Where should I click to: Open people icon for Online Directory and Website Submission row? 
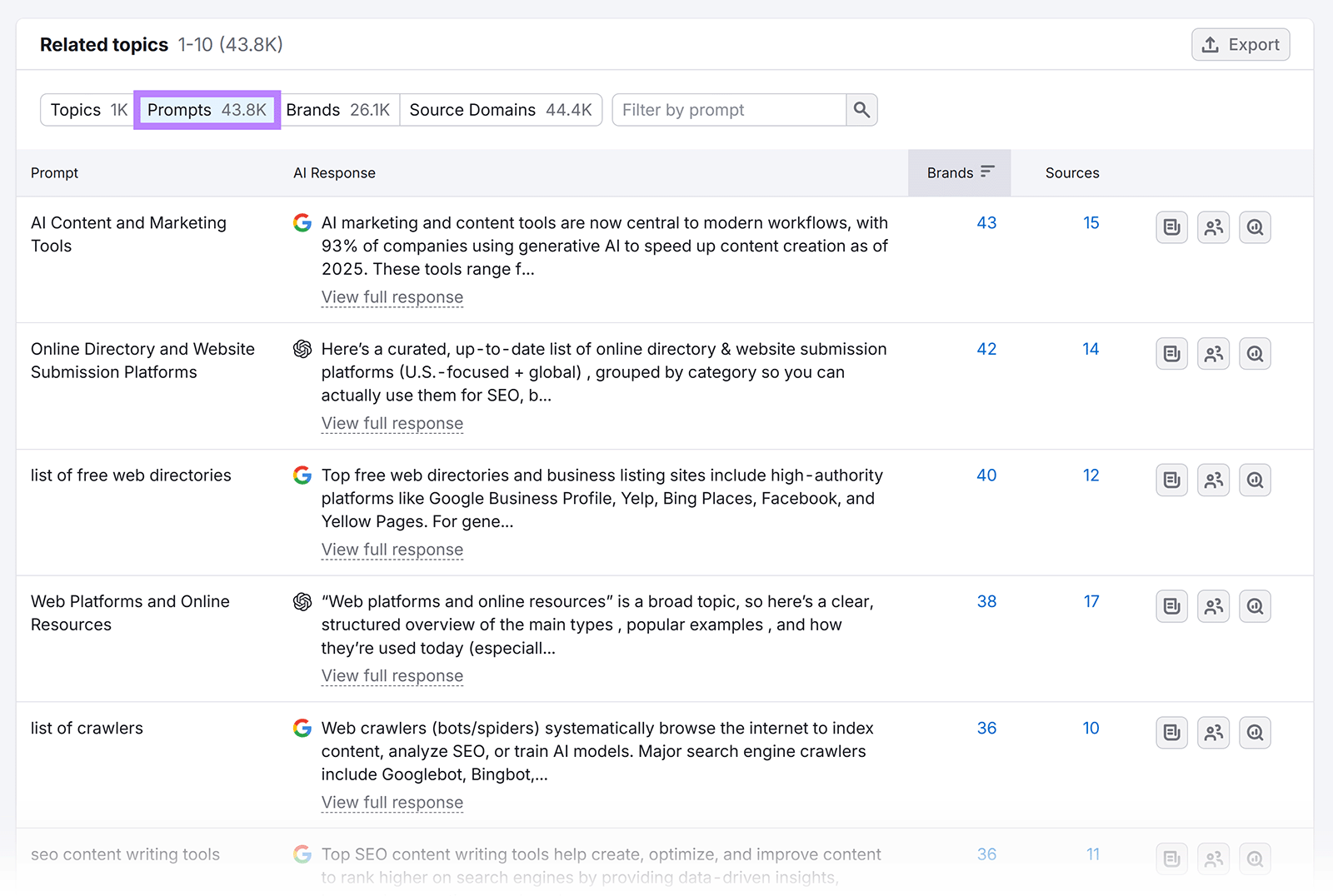tap(1213, 354)
